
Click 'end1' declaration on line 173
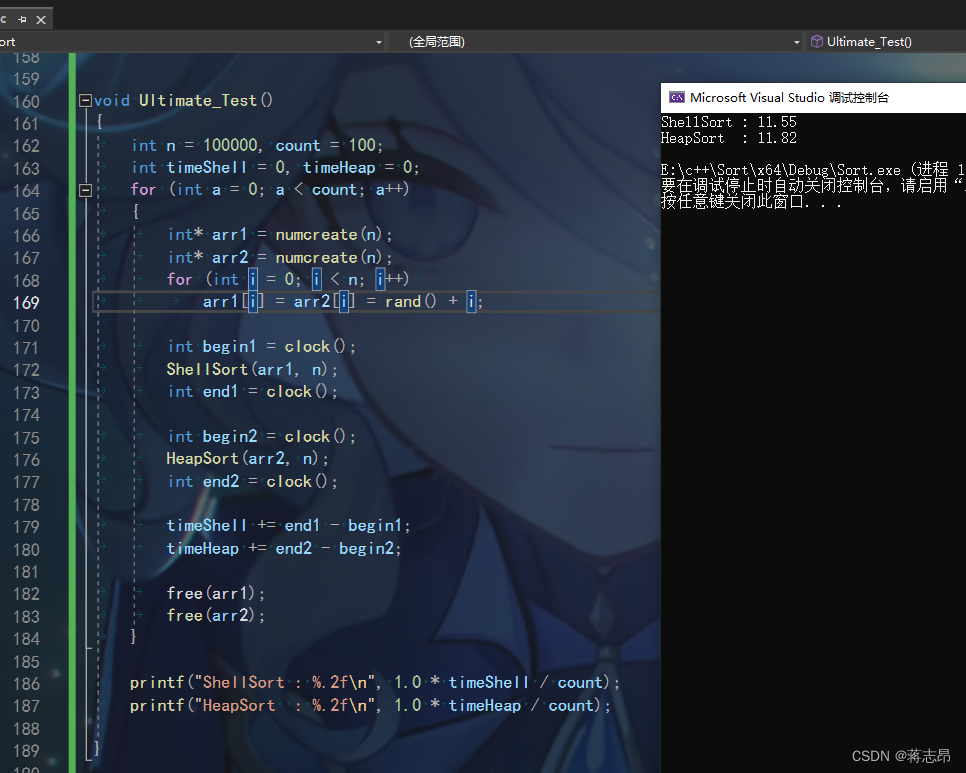220,392
